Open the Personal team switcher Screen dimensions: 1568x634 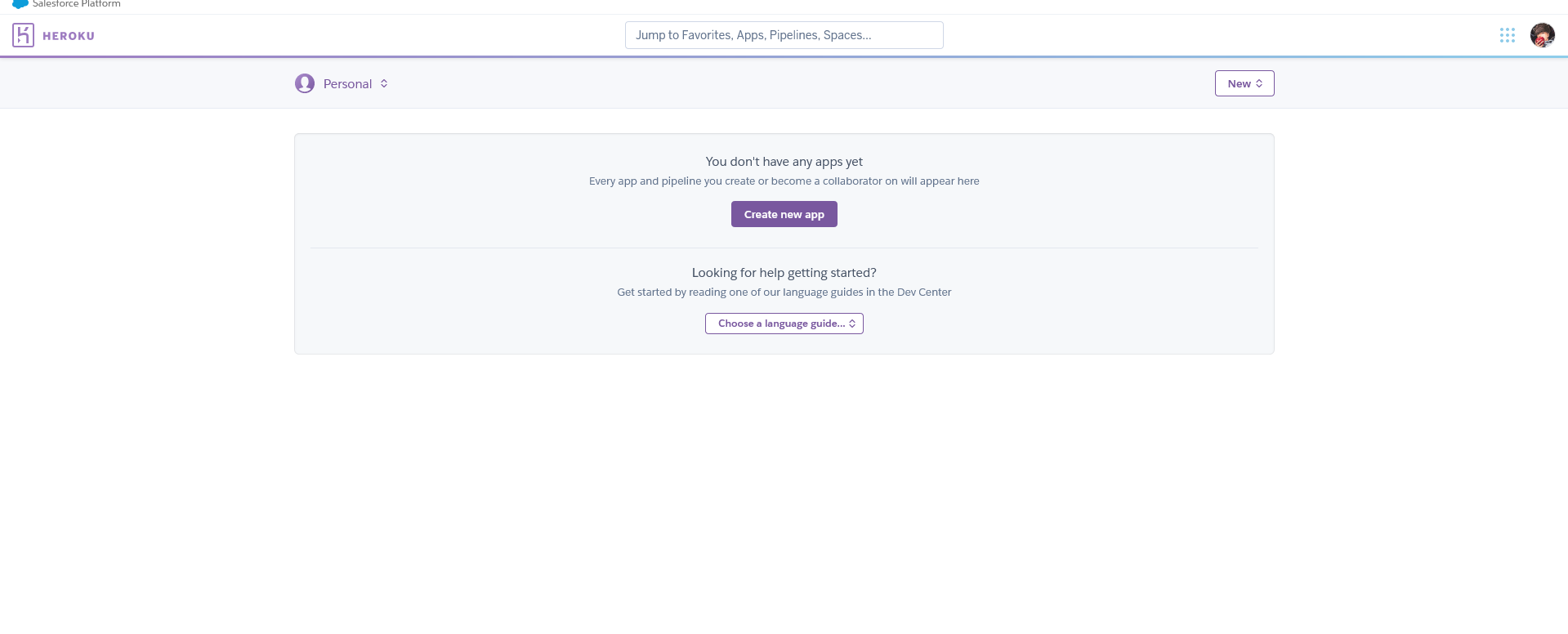pos(342,83)
